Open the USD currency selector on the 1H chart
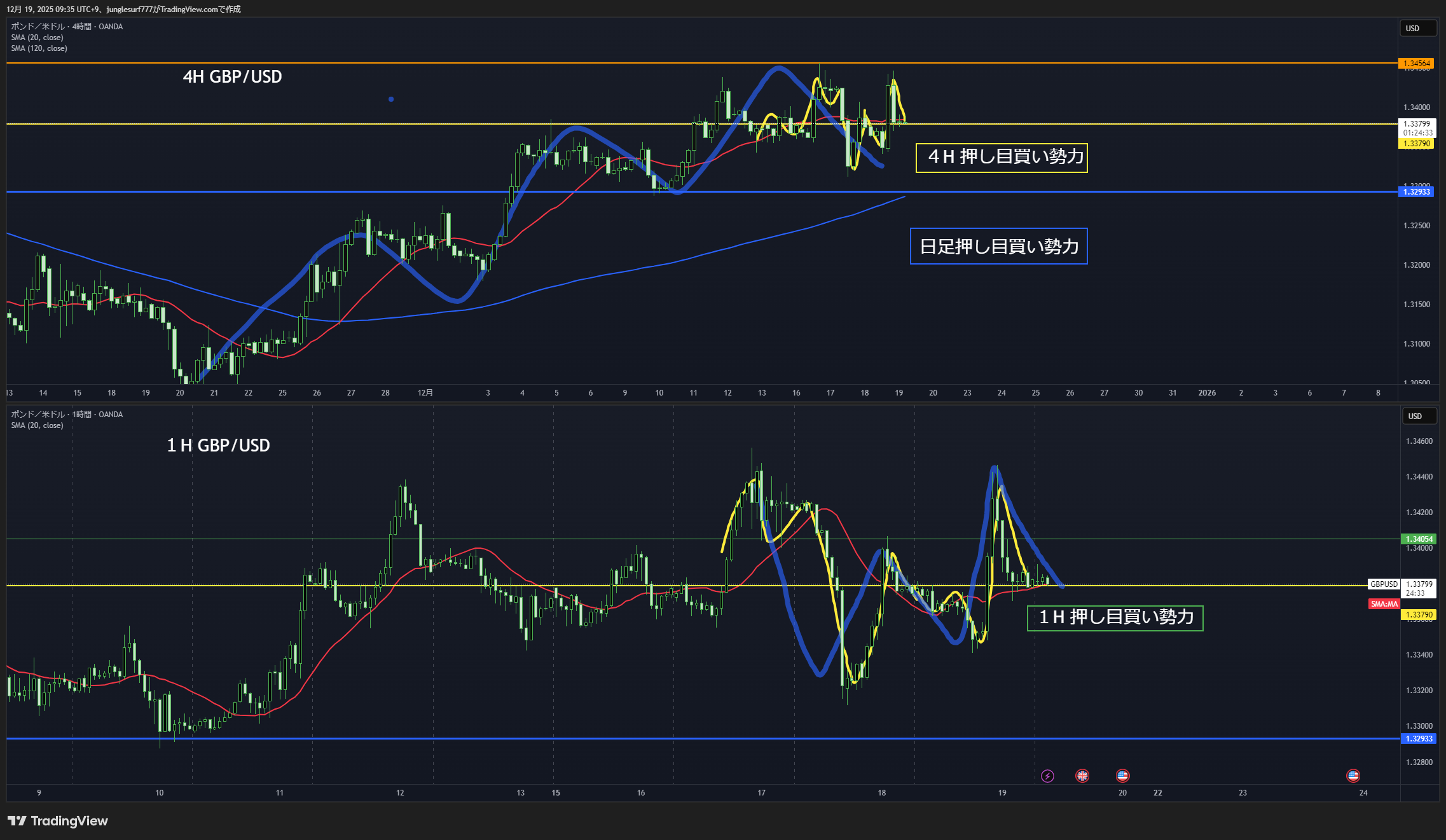The width and height of the screenshot is (1446, 840). (x=1419, y=417)
